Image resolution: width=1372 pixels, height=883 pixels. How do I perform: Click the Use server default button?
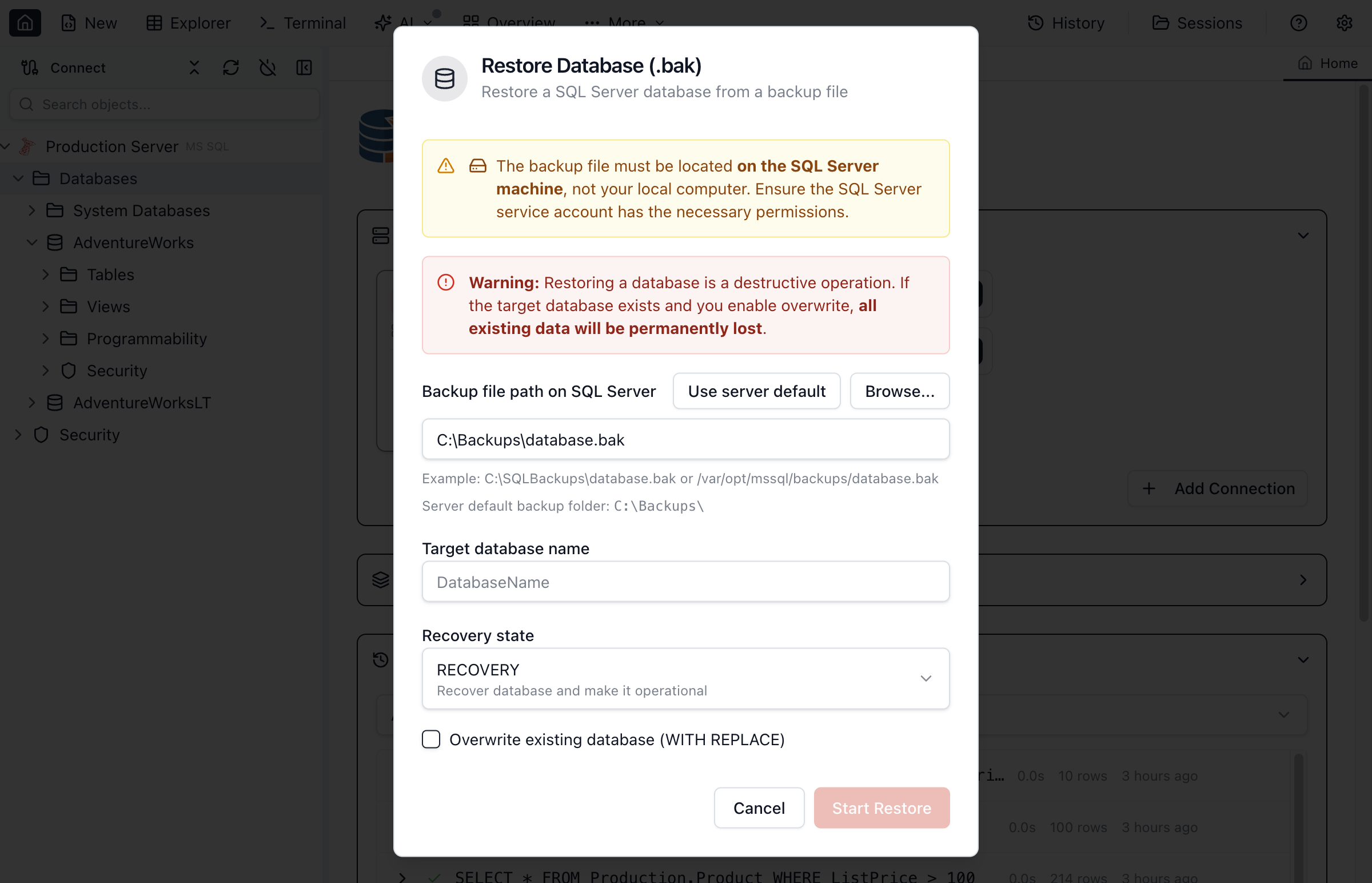tap(756, 392)
